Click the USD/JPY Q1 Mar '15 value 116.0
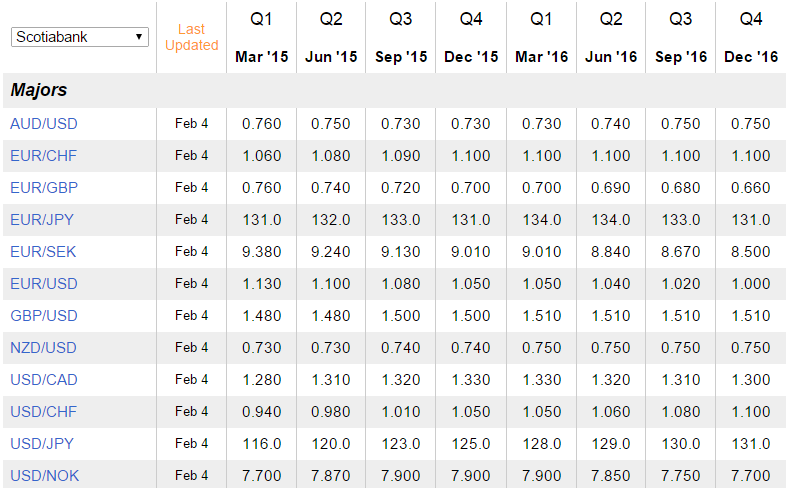Viewport: 792px width, 488px height. click(262, 444)
